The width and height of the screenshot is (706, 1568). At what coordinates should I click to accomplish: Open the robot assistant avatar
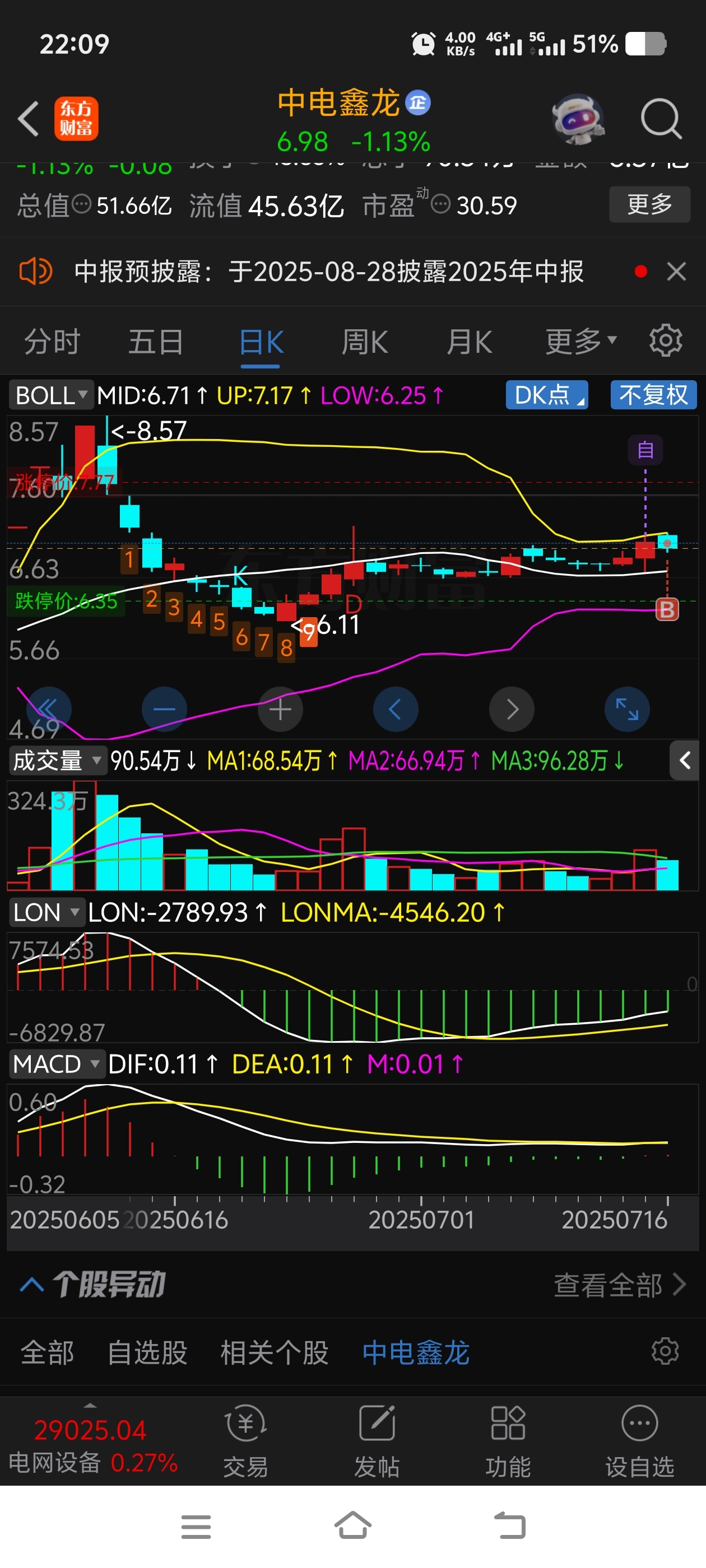[x=578, y=119]
